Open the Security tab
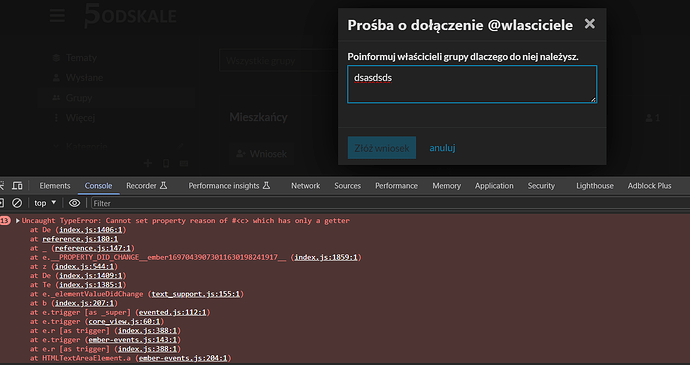This screenshot has height=365, width=690. coord(541,186)
